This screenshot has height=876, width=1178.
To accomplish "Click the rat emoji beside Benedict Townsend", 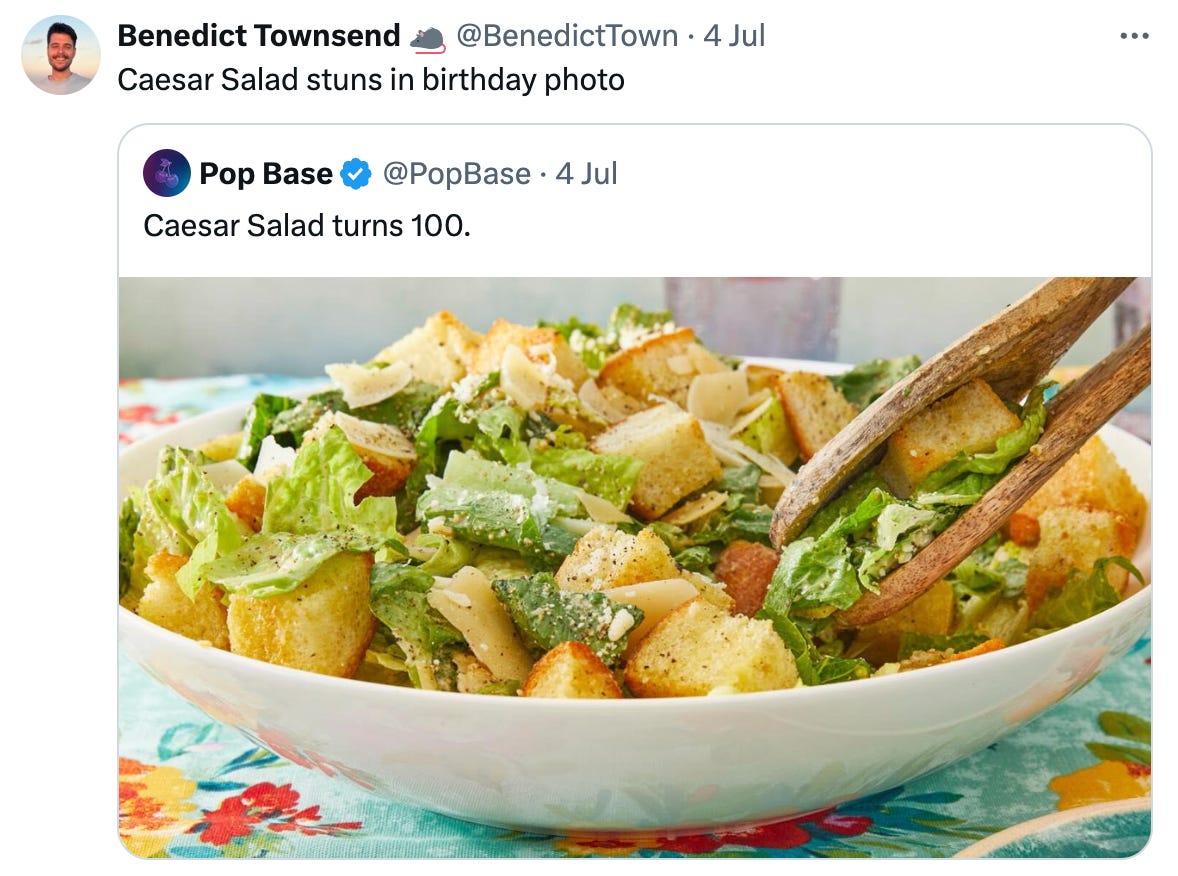I will 427,38.
